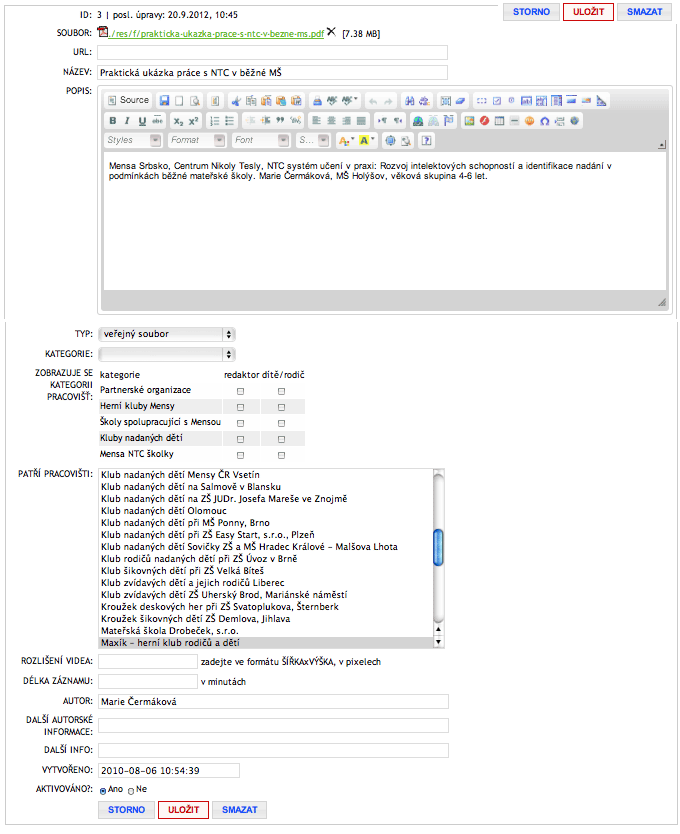The width and height of the screenshot is (680, 834).
Task: Click the text color picker in editor
Action: pyautogui.click(x=346, y=141)
